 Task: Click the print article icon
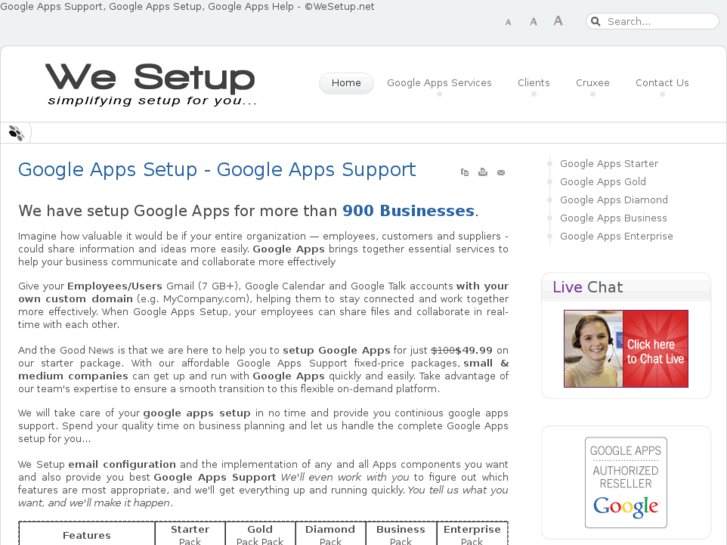coord(483,172)
